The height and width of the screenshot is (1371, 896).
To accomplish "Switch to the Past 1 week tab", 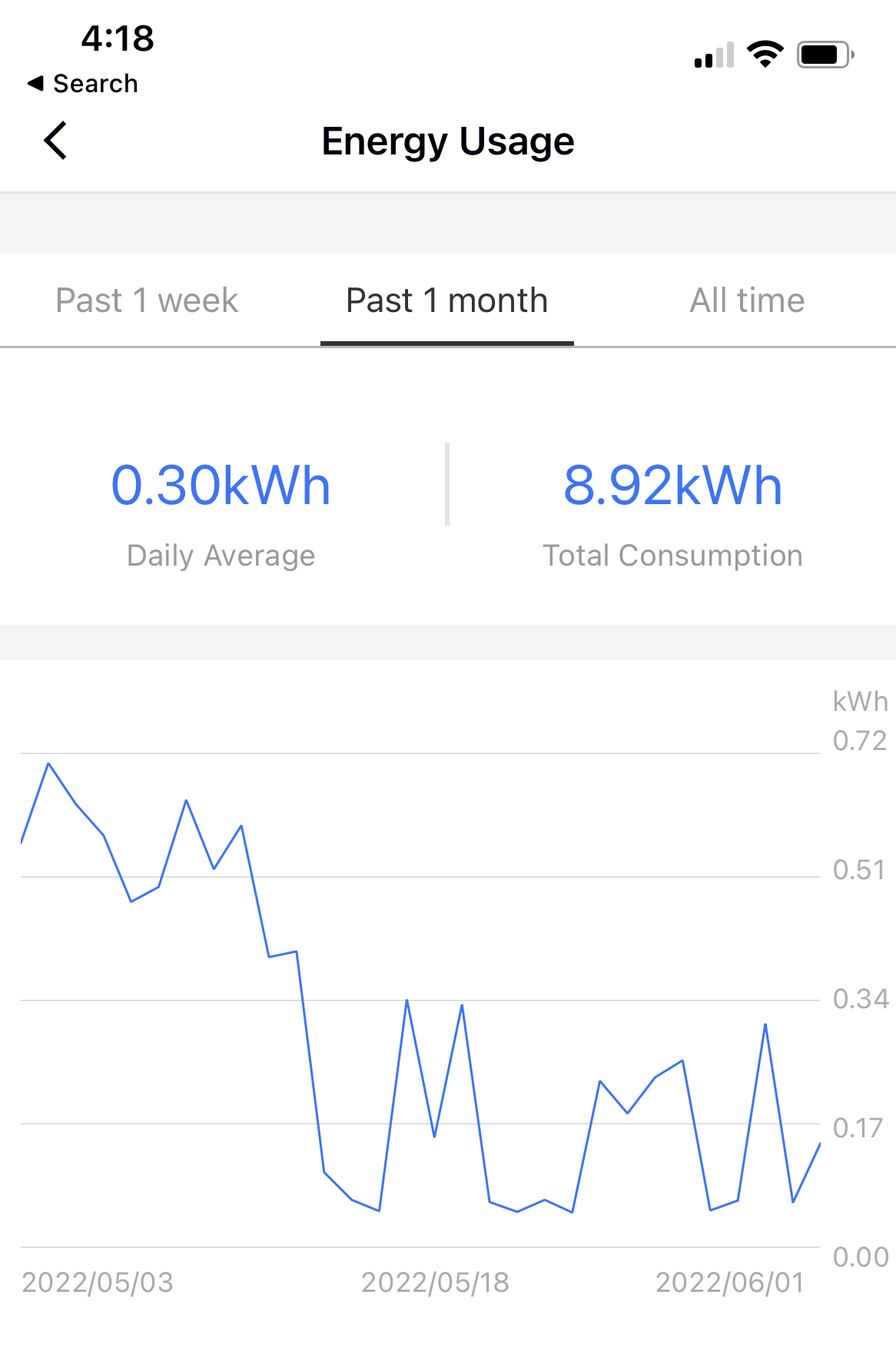I will (x=147, y=300).
